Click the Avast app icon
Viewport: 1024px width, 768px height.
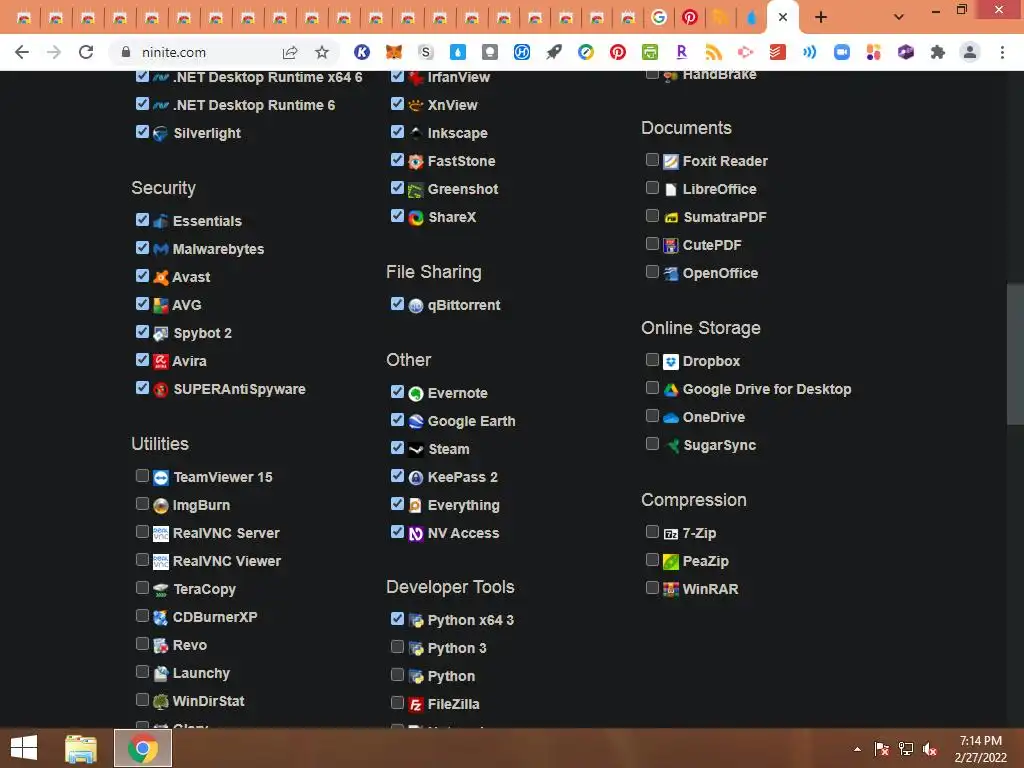click(161, 277)
